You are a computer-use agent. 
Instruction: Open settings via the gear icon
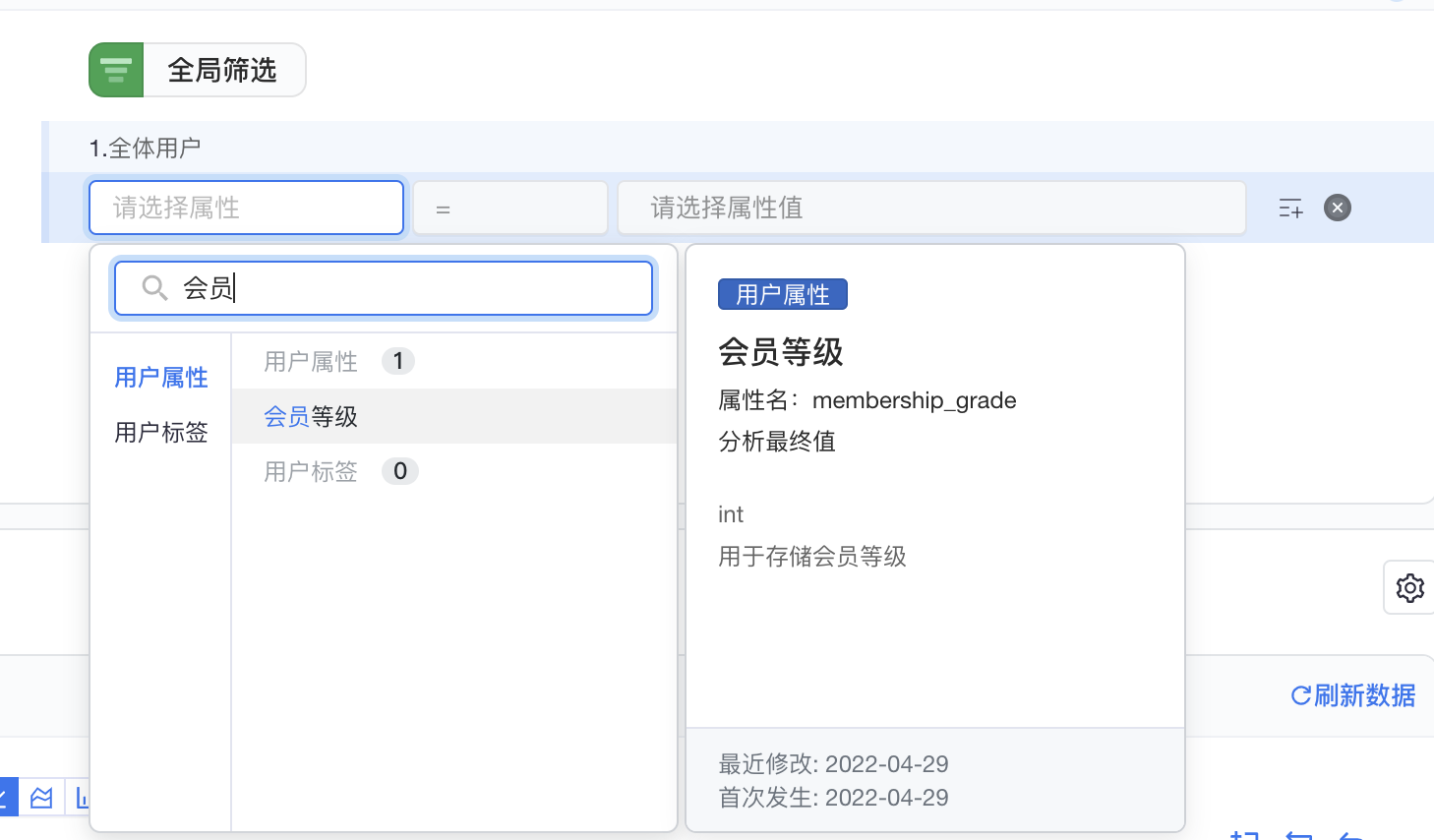coord(1409,587)
